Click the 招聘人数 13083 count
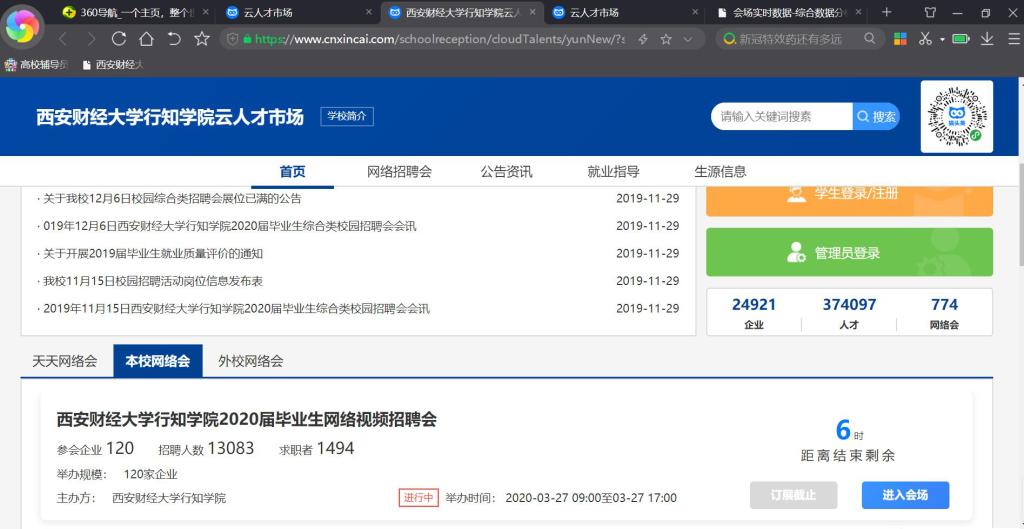1024x529 pixels. (x=206, y=449)
